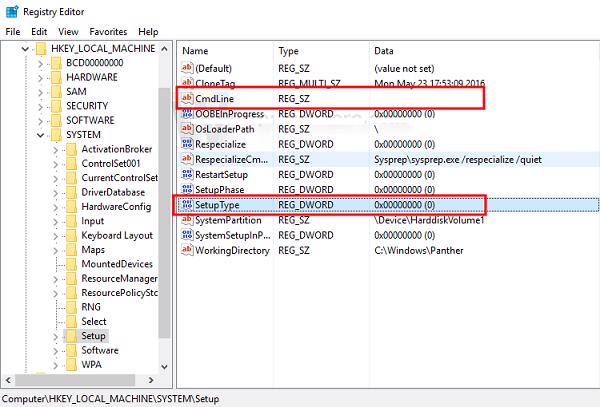This screenshot has height=407, width=600.
Task: Click the MountedDevices folder icon
Action: pyautogui.click(x=72, y=264)
